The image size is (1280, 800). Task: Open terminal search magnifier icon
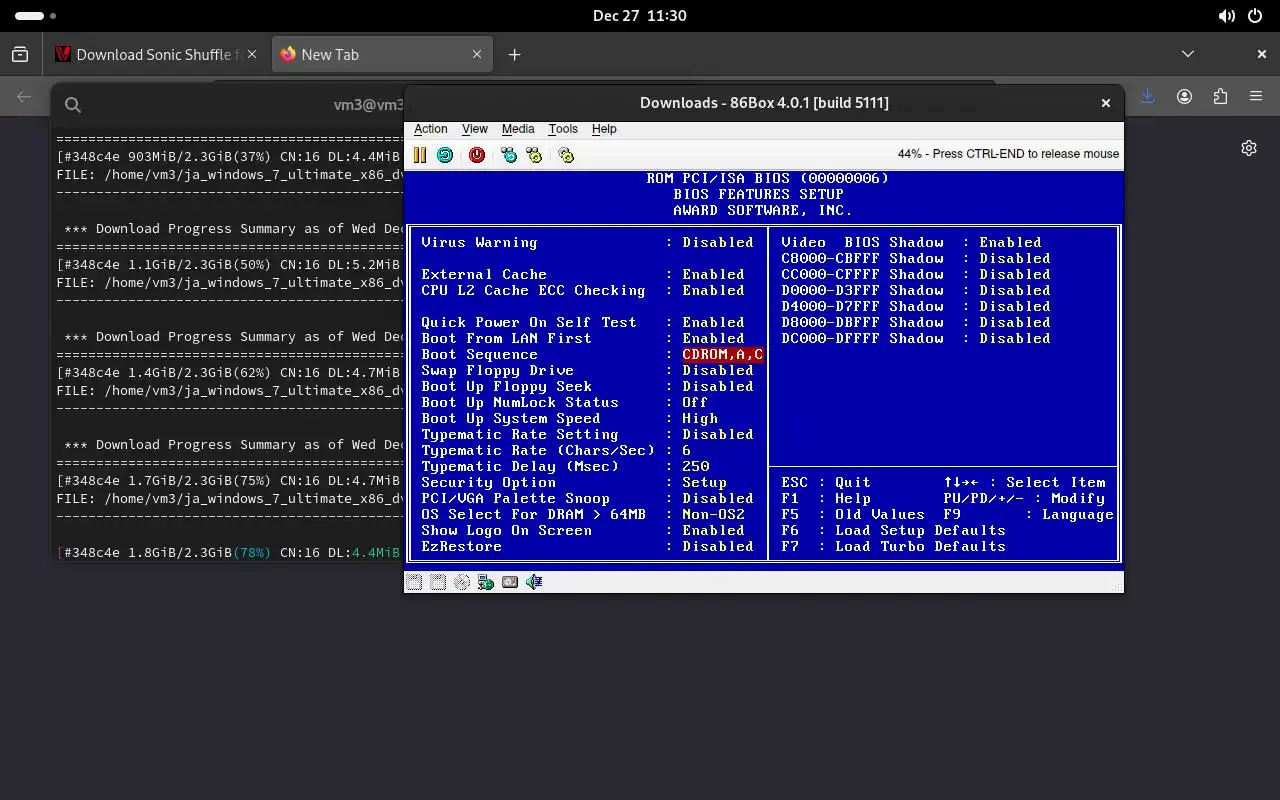[x=73, y=105]
